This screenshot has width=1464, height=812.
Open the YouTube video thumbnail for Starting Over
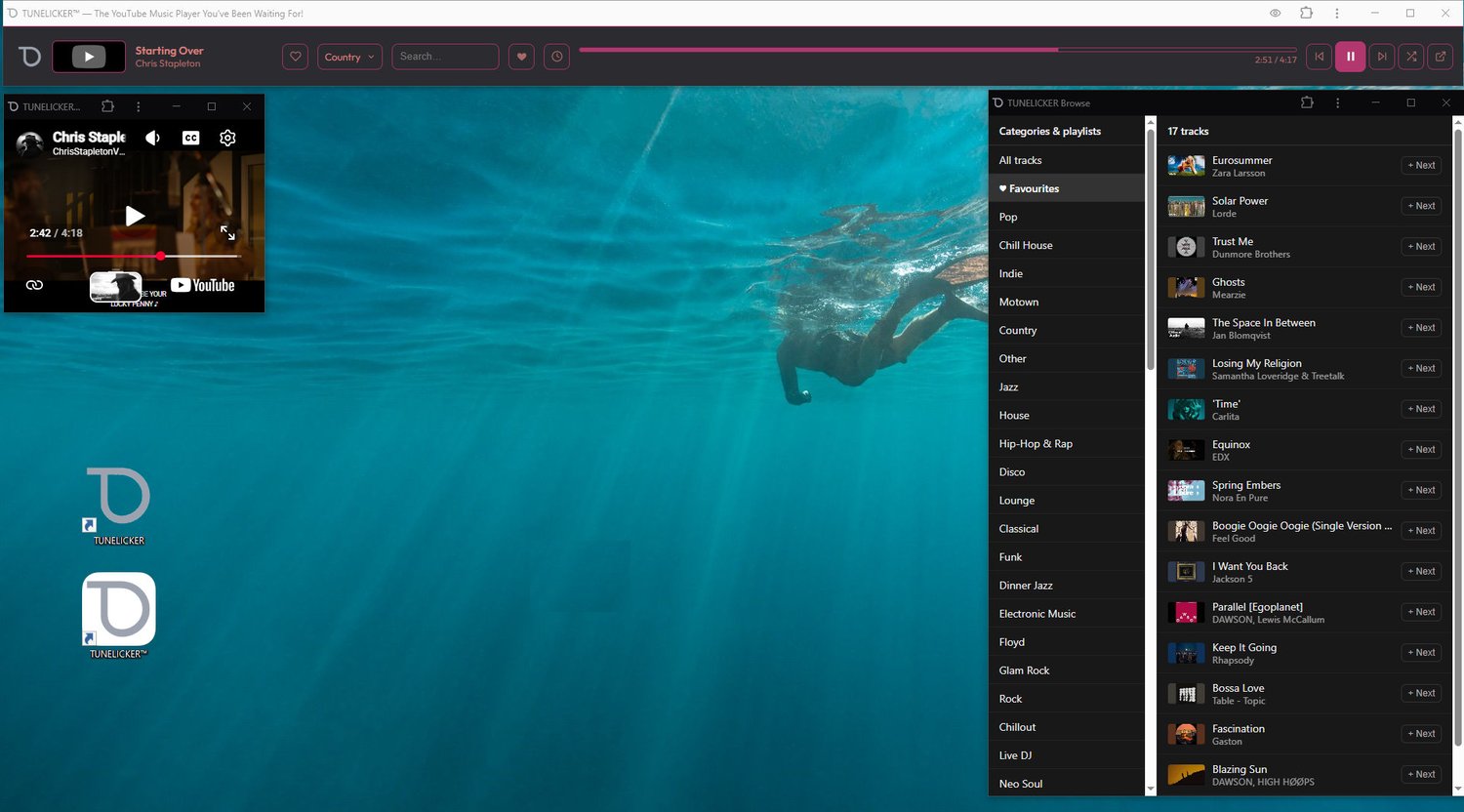point(89,57)
